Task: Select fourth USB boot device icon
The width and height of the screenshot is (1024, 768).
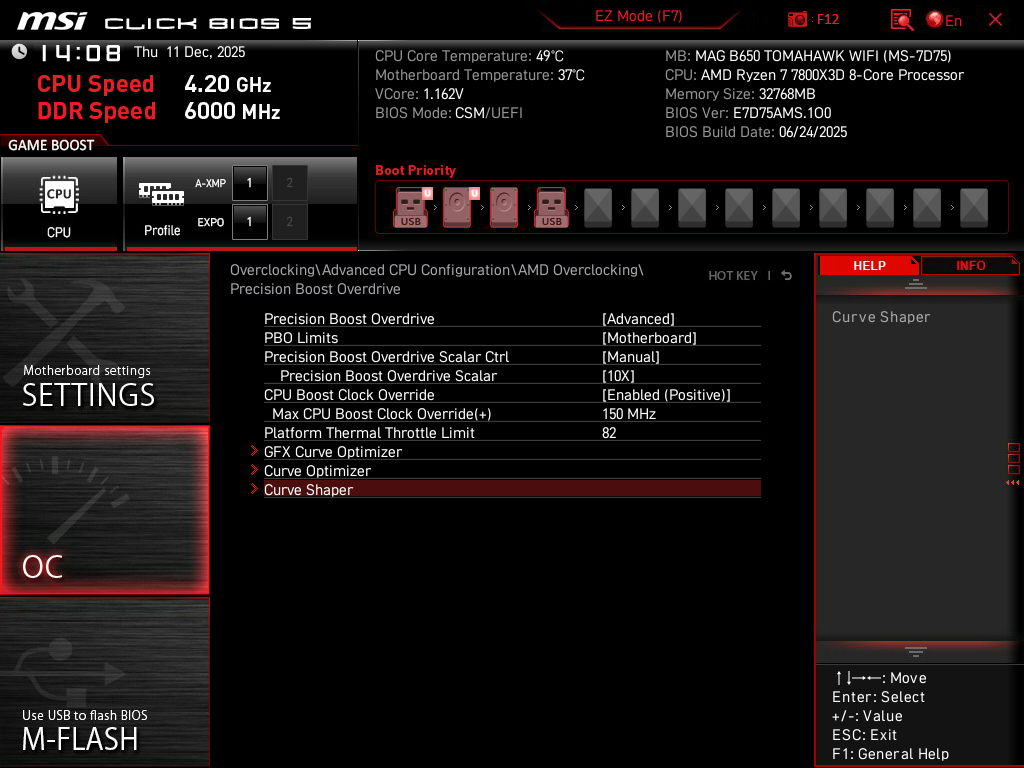Action: coord(552,207)
